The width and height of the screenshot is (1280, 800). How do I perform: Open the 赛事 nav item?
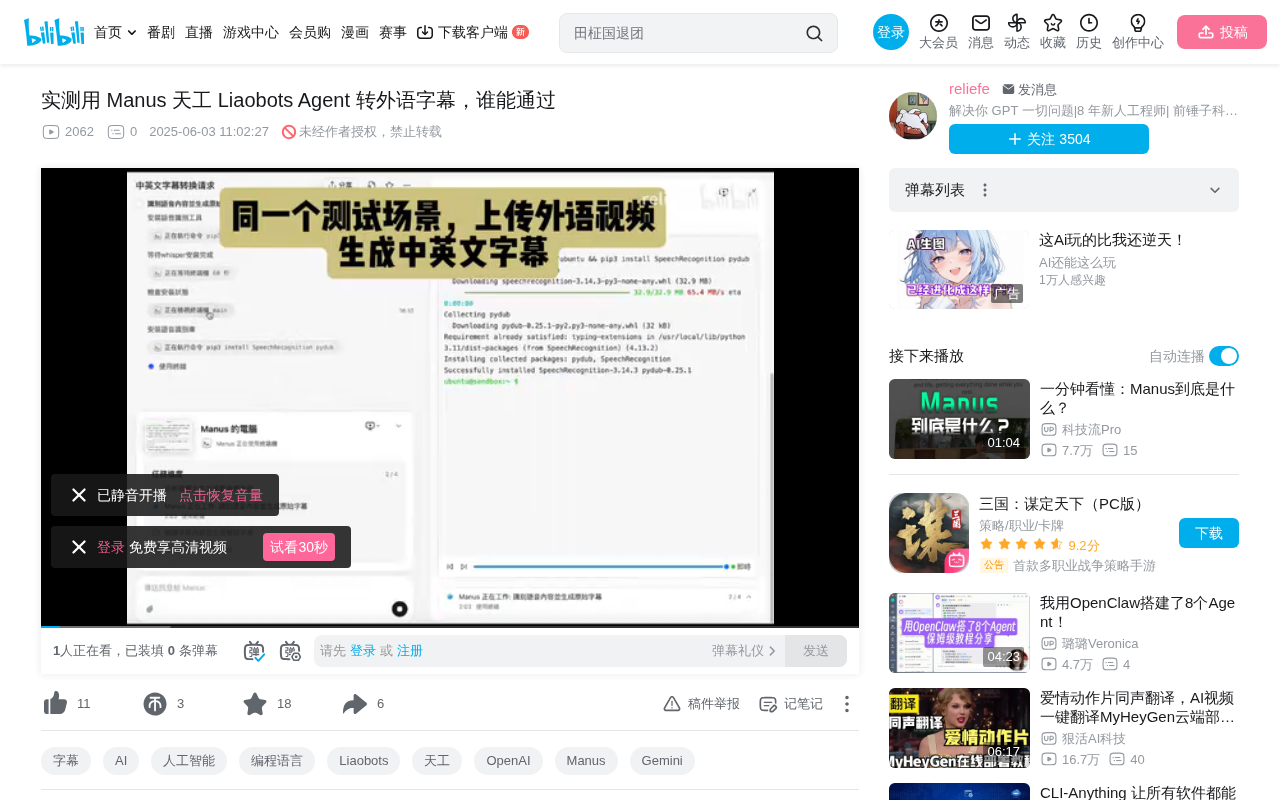[393, 32]
